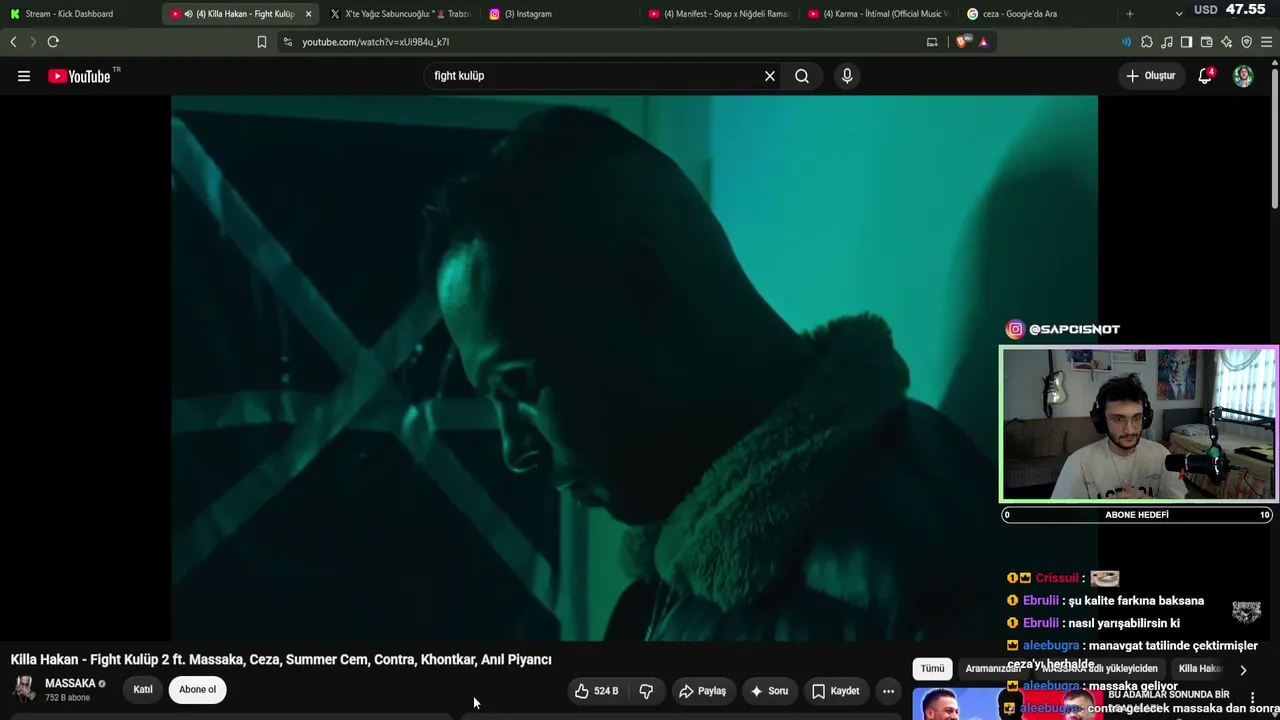Image resolution: width=1280 pixels, height=720 pixels.
Task: Open the MASSAKA channel avatar
Action: click(x=24, y=689)
